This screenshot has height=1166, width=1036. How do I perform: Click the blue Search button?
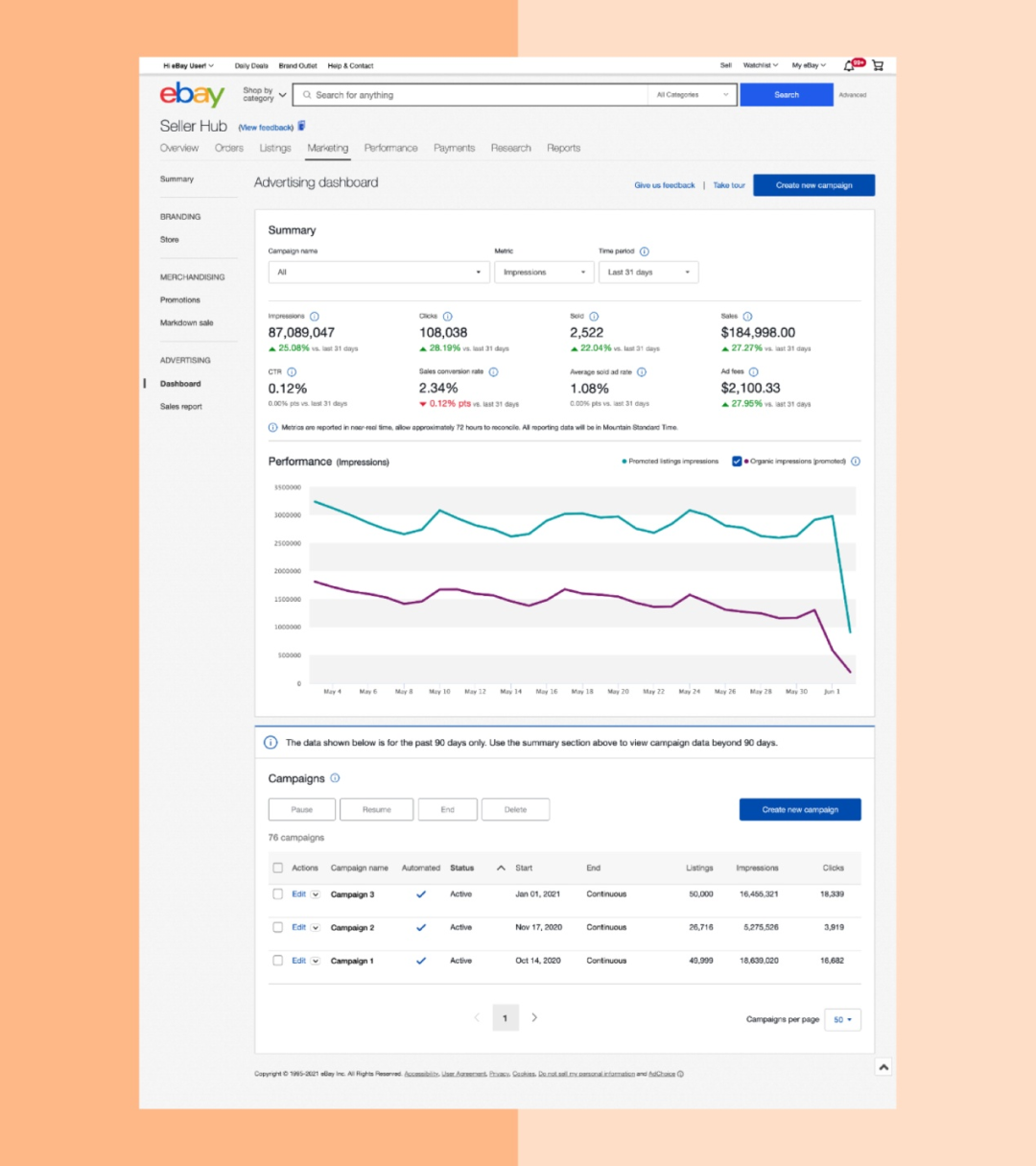click(787, 95)
